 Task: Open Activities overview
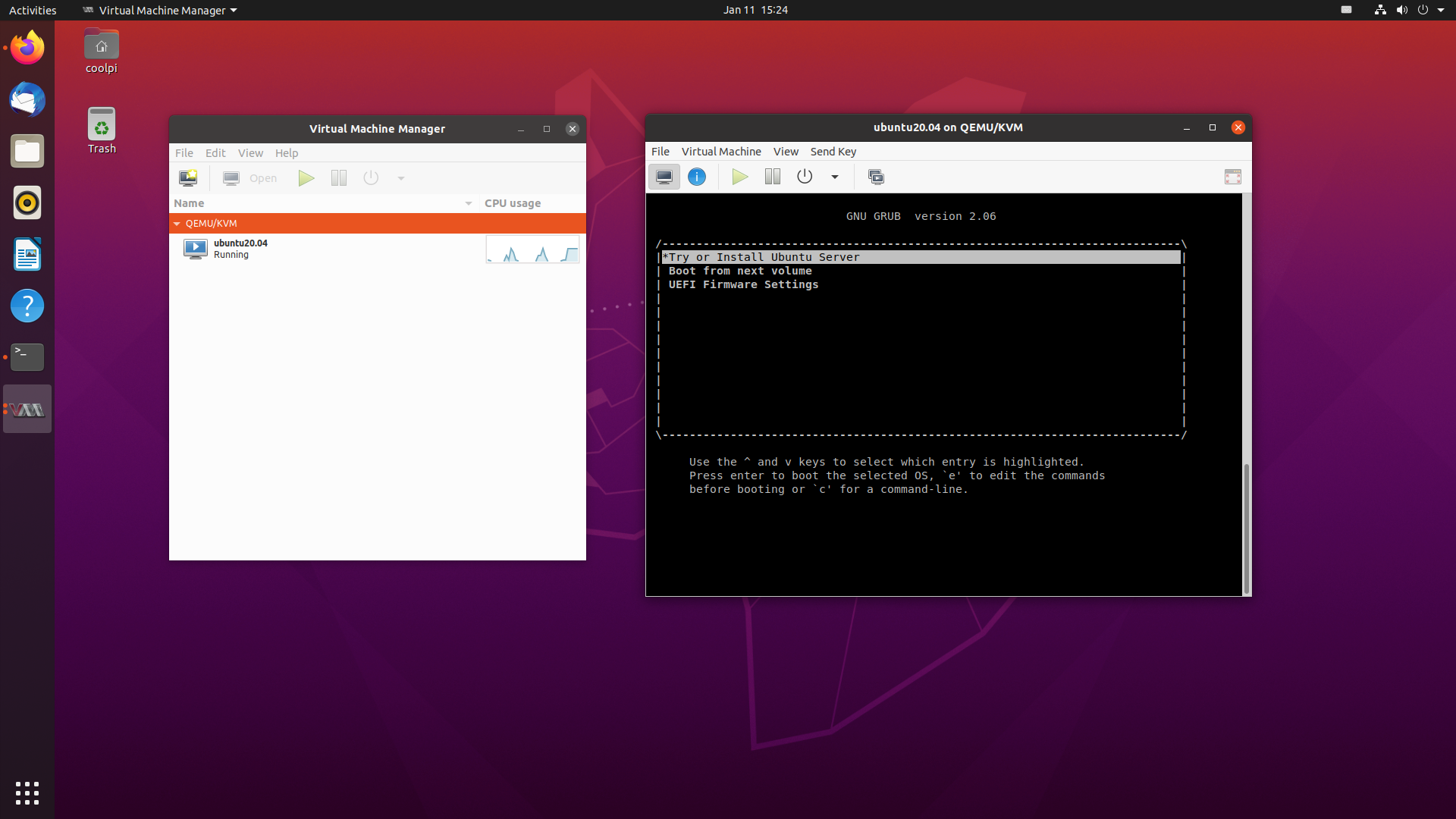pos(33,10)
